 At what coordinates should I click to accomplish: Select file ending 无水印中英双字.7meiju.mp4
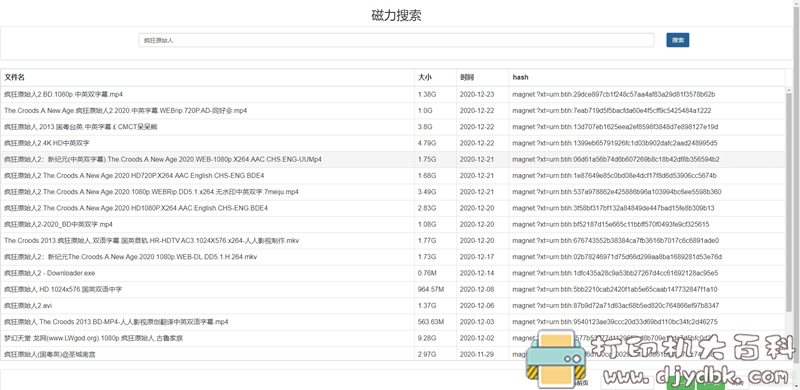[x=152, y=192]
